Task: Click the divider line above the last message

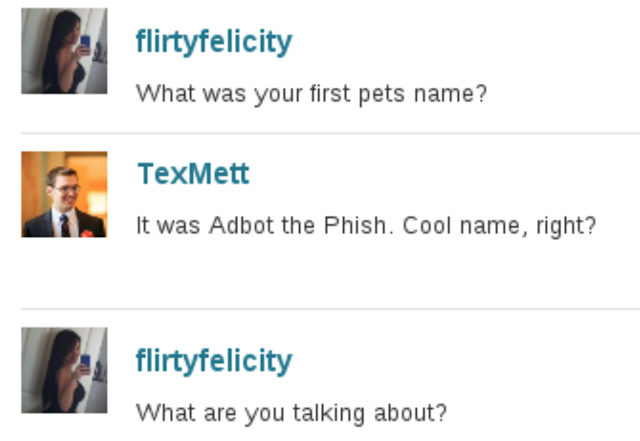Action: coord(330,309)
